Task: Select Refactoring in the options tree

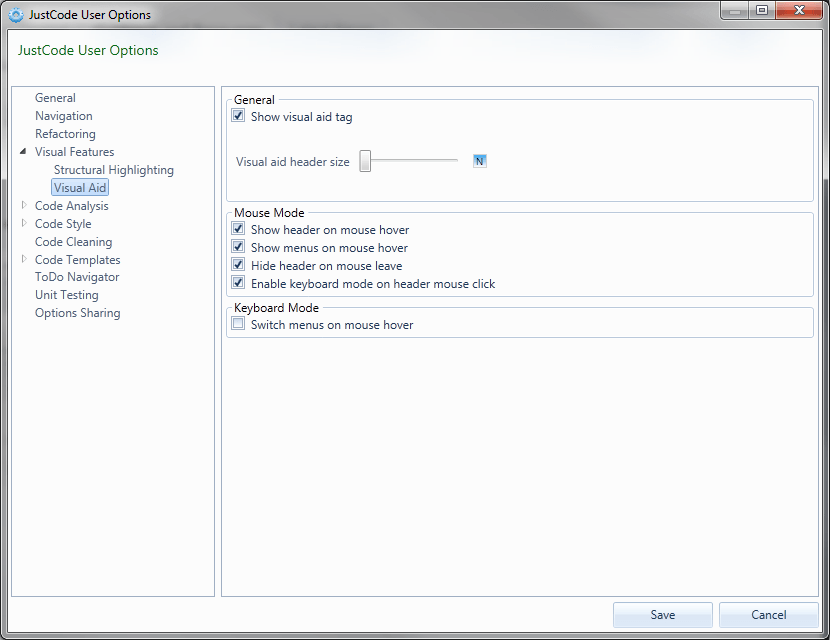Action: tap(65, 134)
